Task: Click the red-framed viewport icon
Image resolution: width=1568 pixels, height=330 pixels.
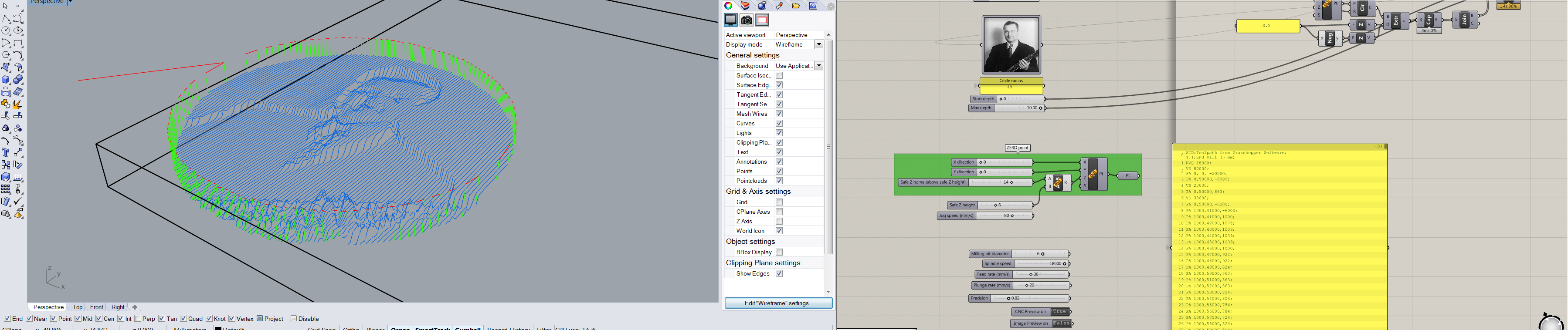Action: [x=762, y=20]
